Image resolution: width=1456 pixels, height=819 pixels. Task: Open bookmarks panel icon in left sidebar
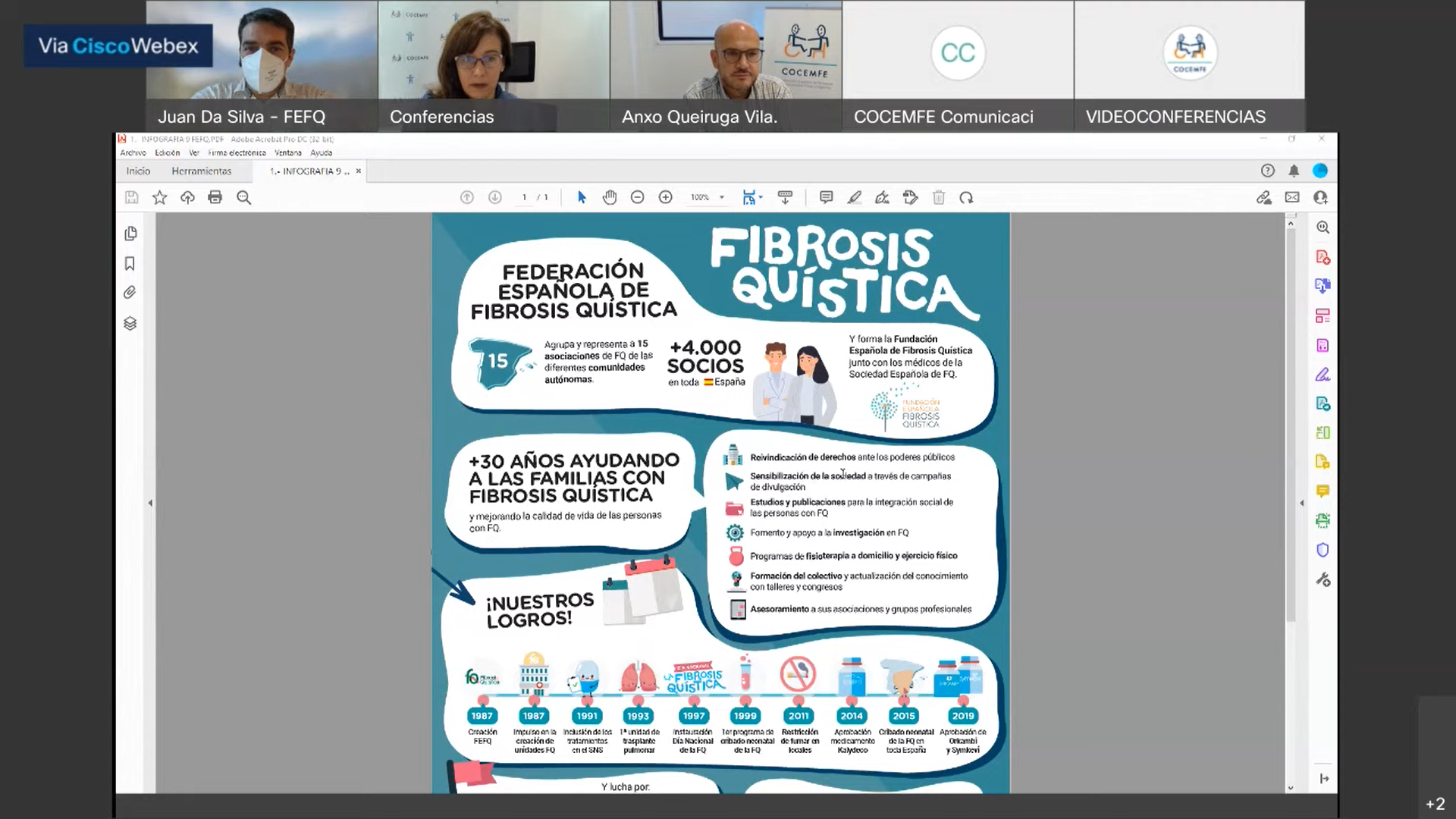130,264
